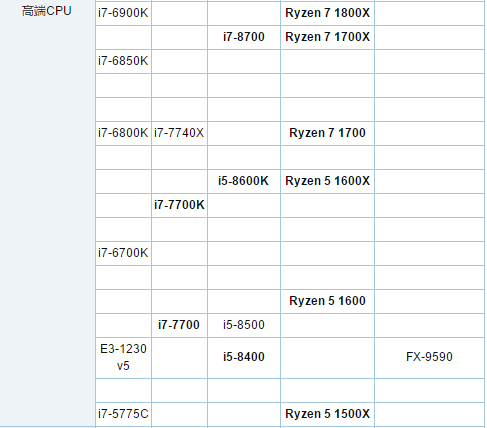Click the i7-6850K cell
The width and height of the screenshot is (487, 428).
coord(123,61)
